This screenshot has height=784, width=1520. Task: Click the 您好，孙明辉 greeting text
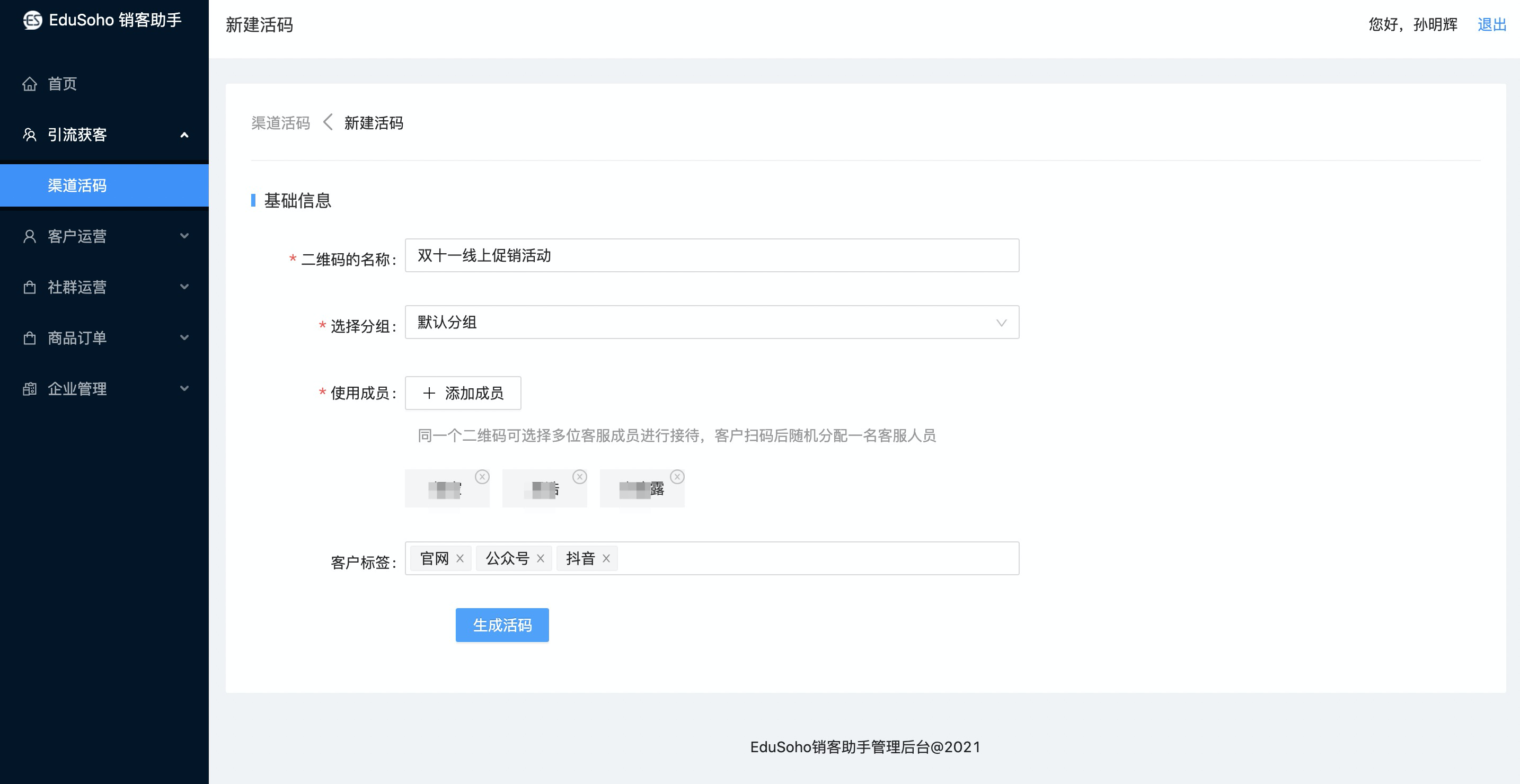click(x=1412, y=25)
